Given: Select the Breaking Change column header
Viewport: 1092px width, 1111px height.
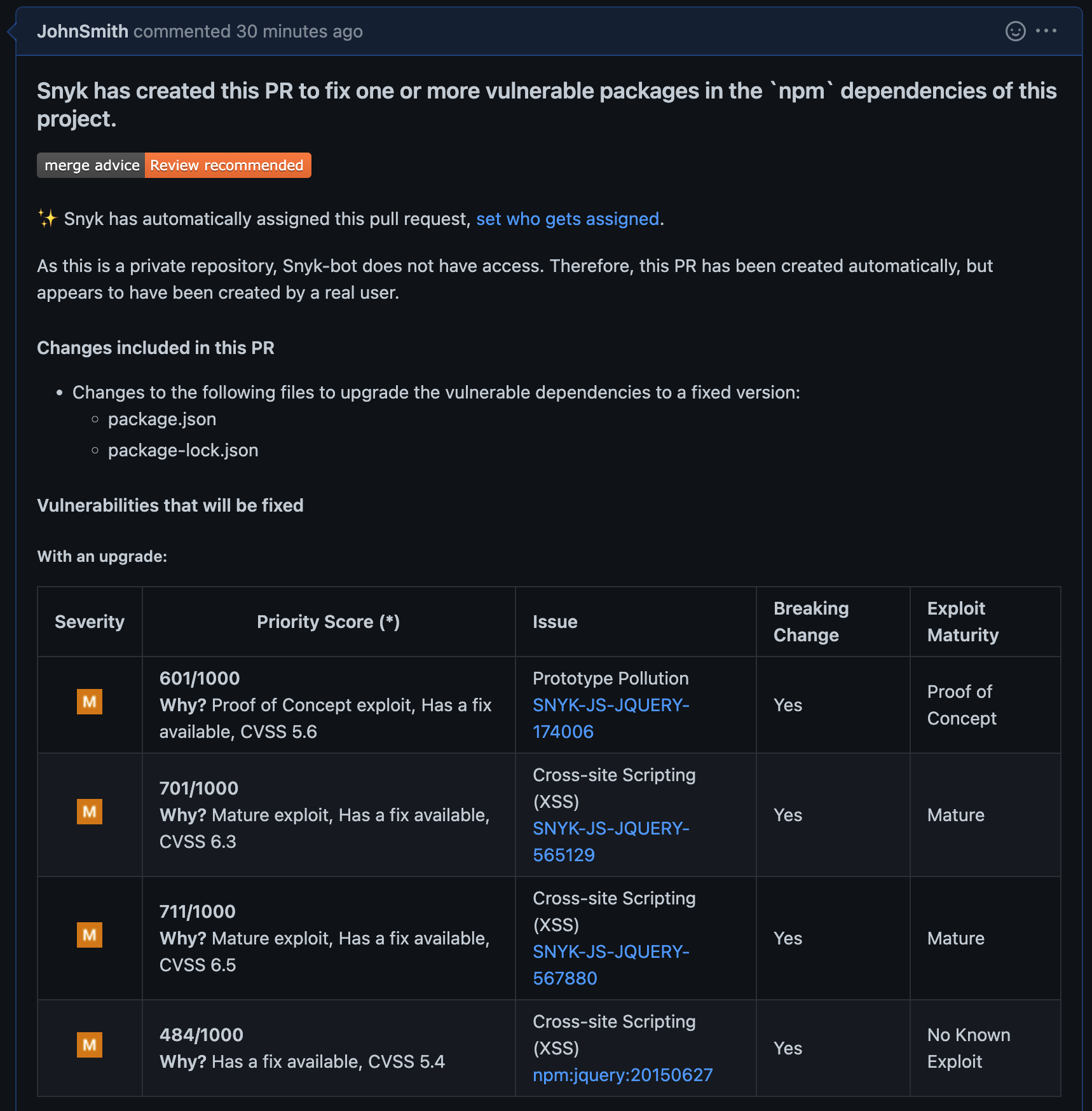Looking at the screenshot, I should pyautogui.click(x=811, y=622).
